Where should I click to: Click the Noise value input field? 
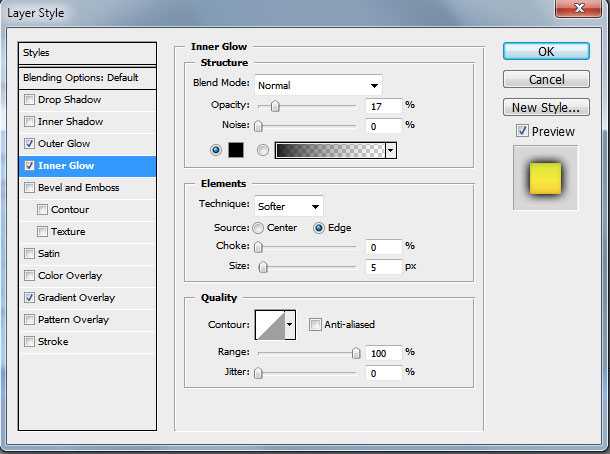pos(384,126)
